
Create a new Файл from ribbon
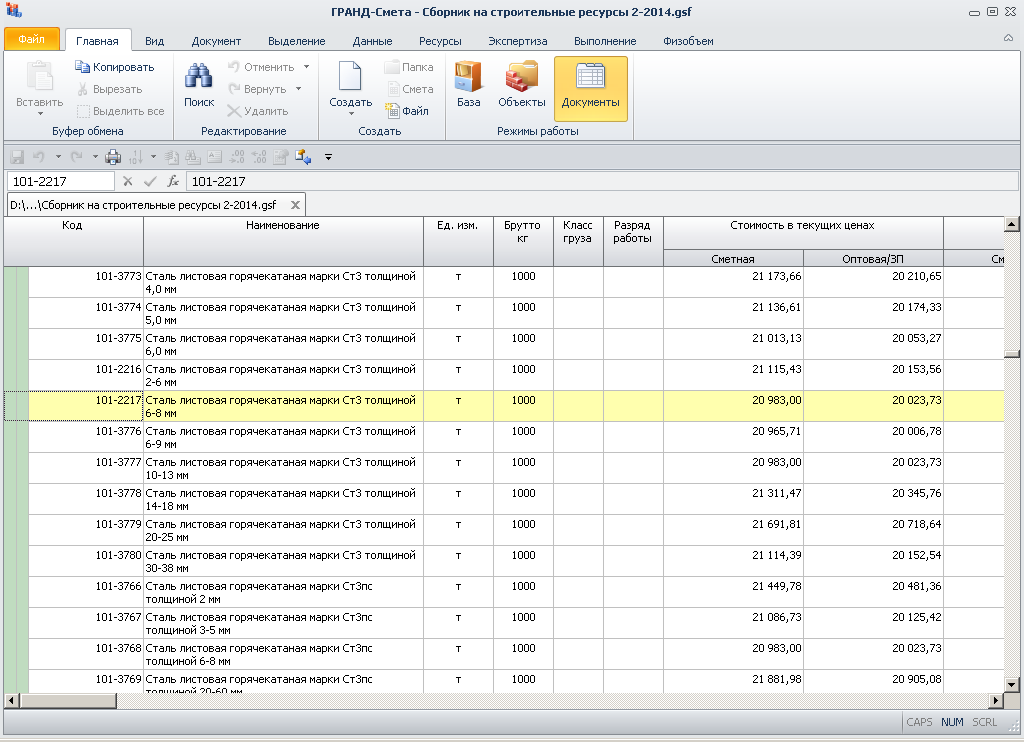point(407,111)
